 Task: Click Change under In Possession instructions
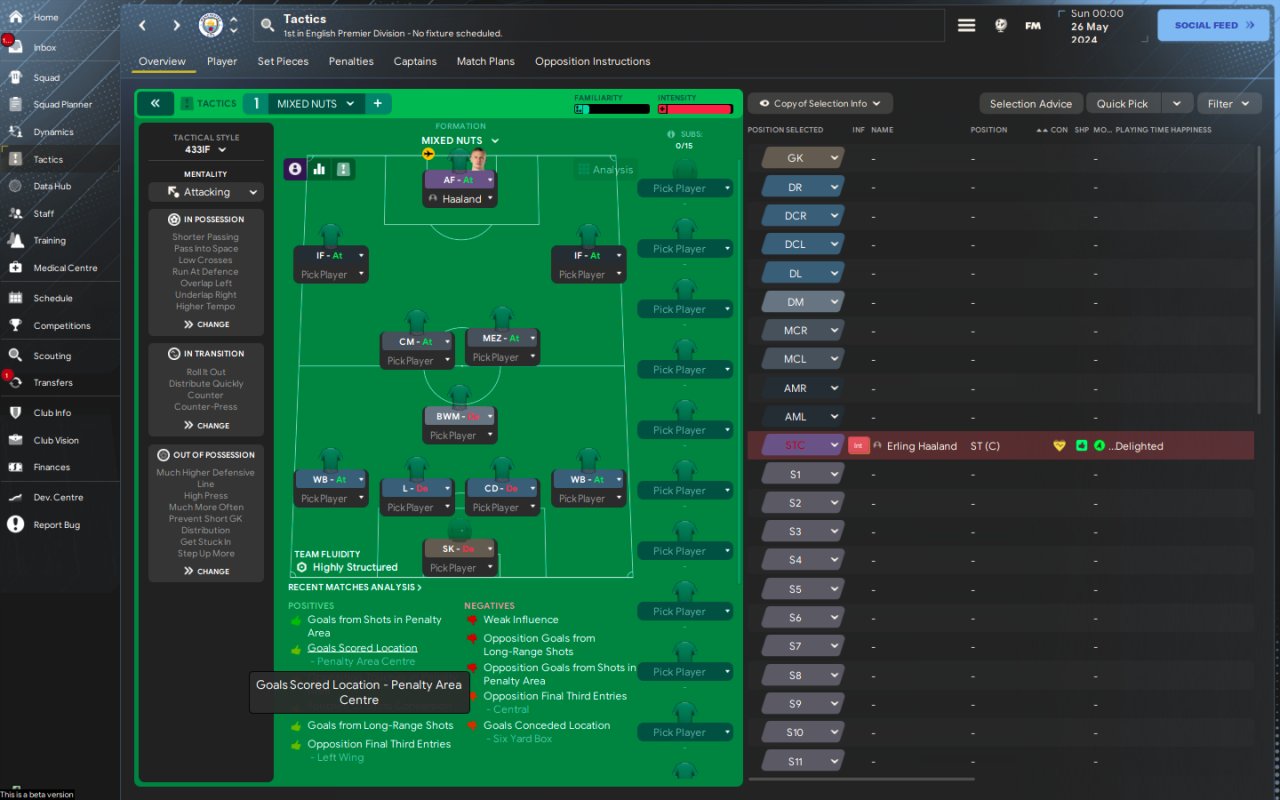[206, 325]
